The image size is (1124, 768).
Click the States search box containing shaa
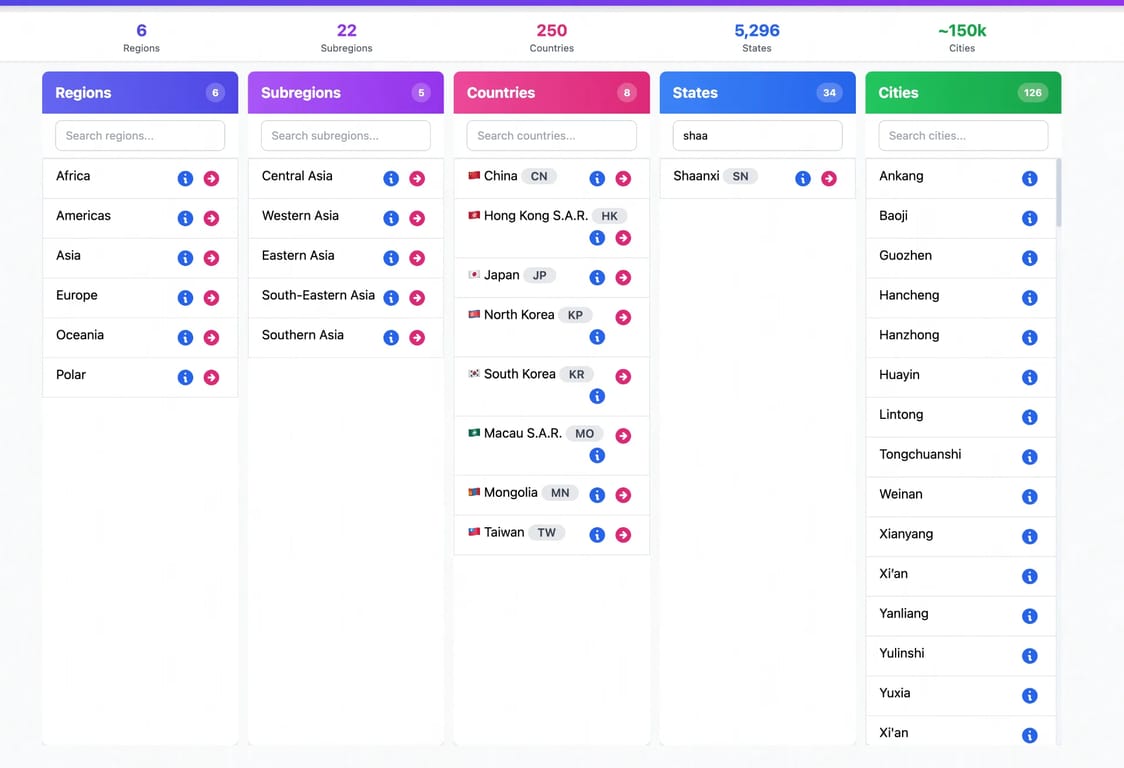(757, 136)
